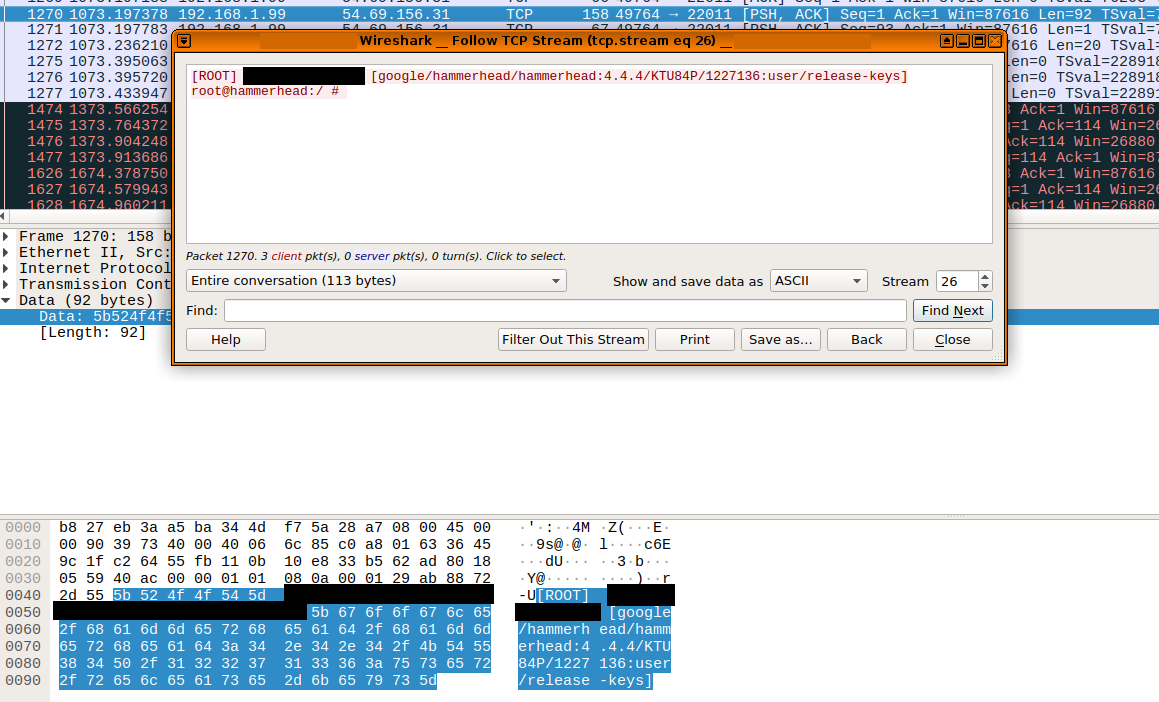Click the google/hammerhead build fingerprint text
The height and width of the screenshot is (702, 1159).
click(x=639, y=76)
